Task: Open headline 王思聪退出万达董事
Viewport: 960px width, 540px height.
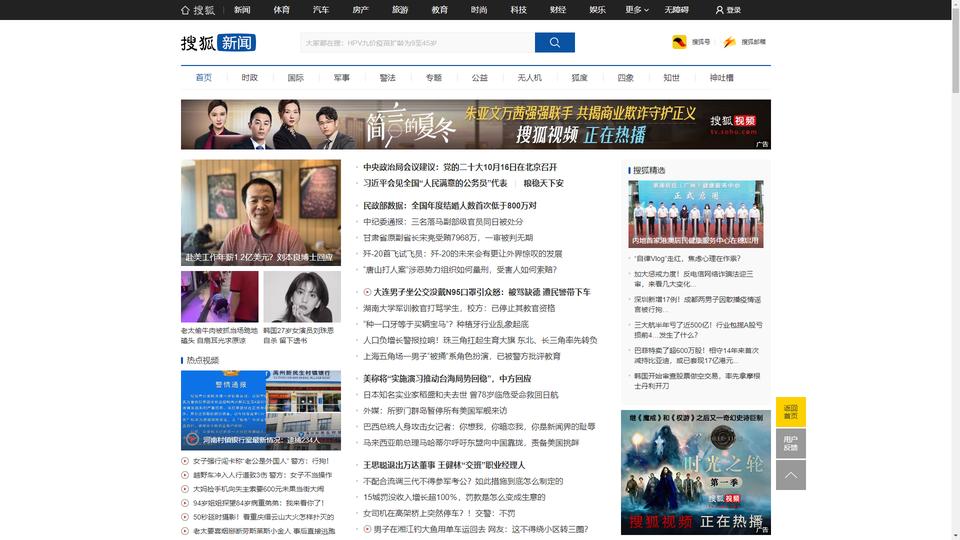Action: [x=444, y=465]
